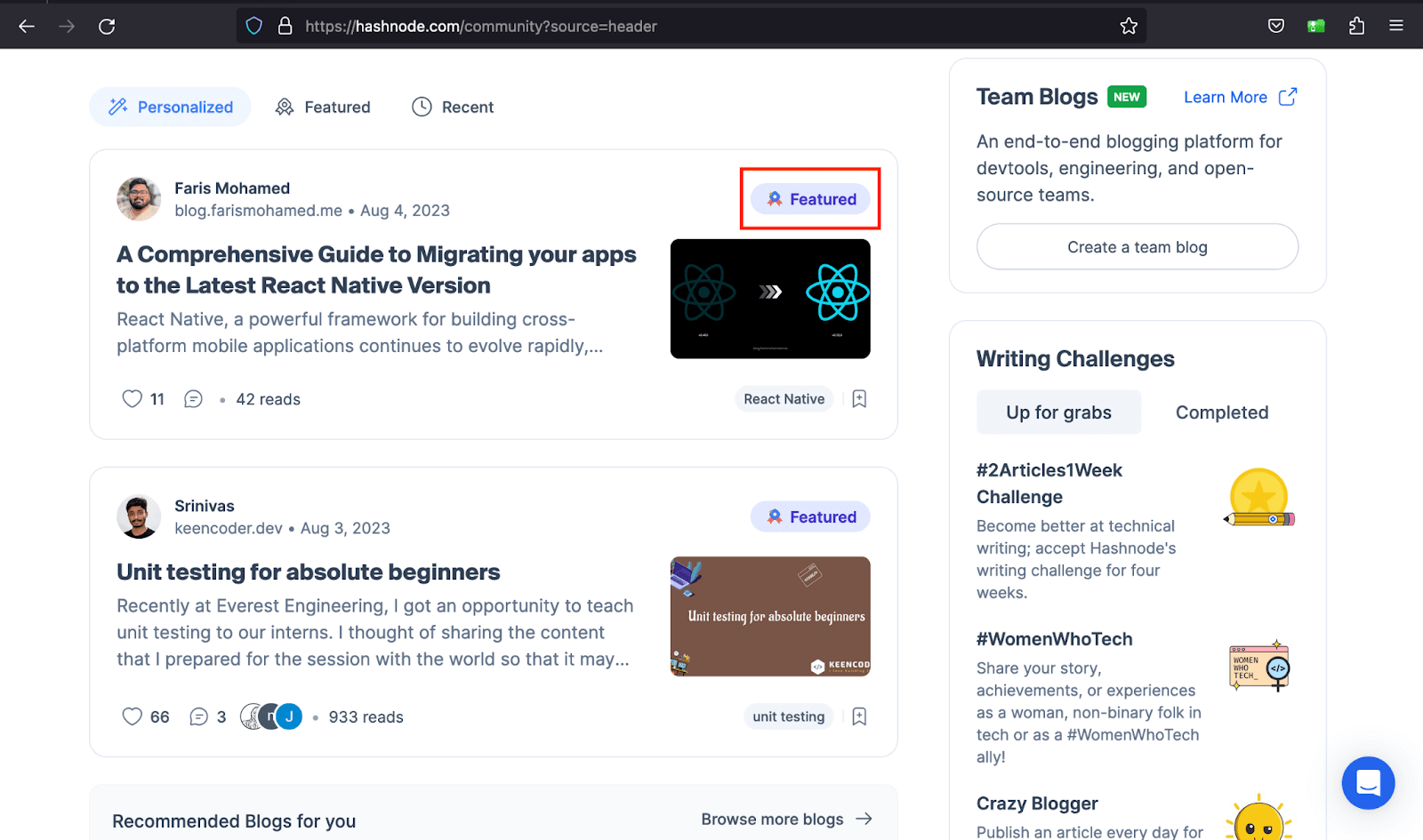Bookmark this page with star icon
Screen dimensions: 1423x840
(1129, 26)
